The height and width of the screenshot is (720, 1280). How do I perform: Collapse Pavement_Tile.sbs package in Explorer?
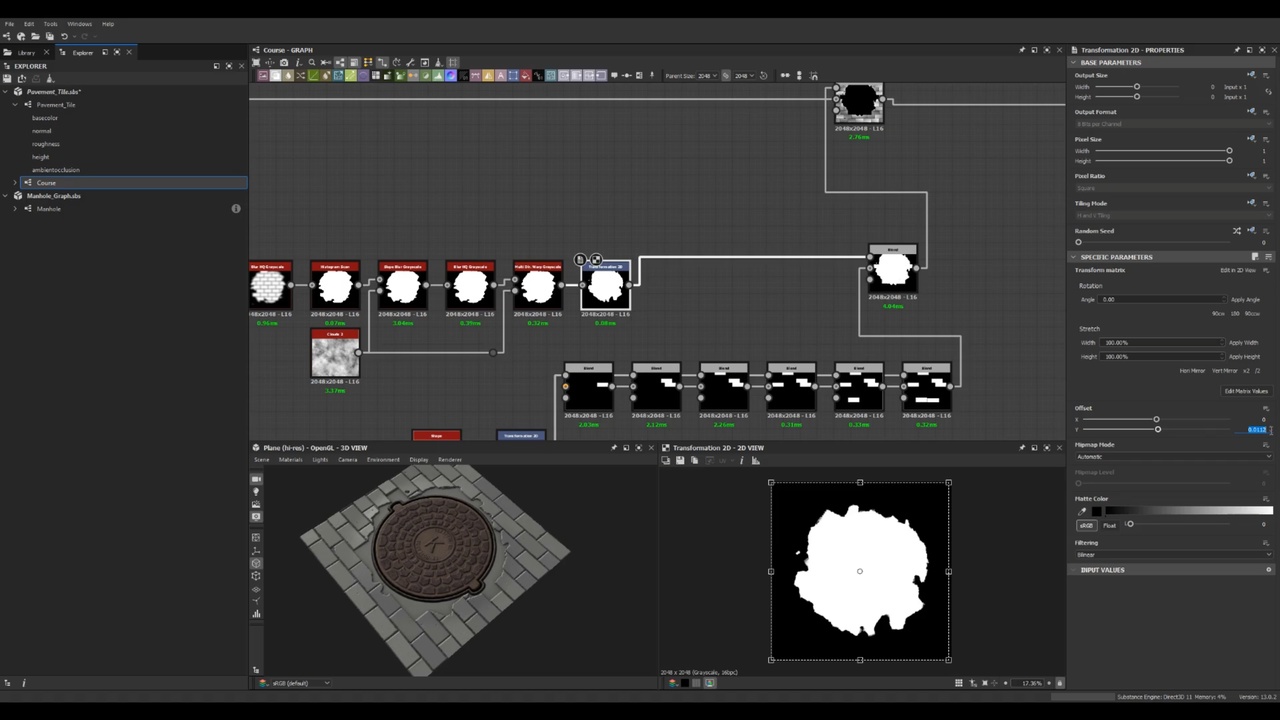coord(5,92)
